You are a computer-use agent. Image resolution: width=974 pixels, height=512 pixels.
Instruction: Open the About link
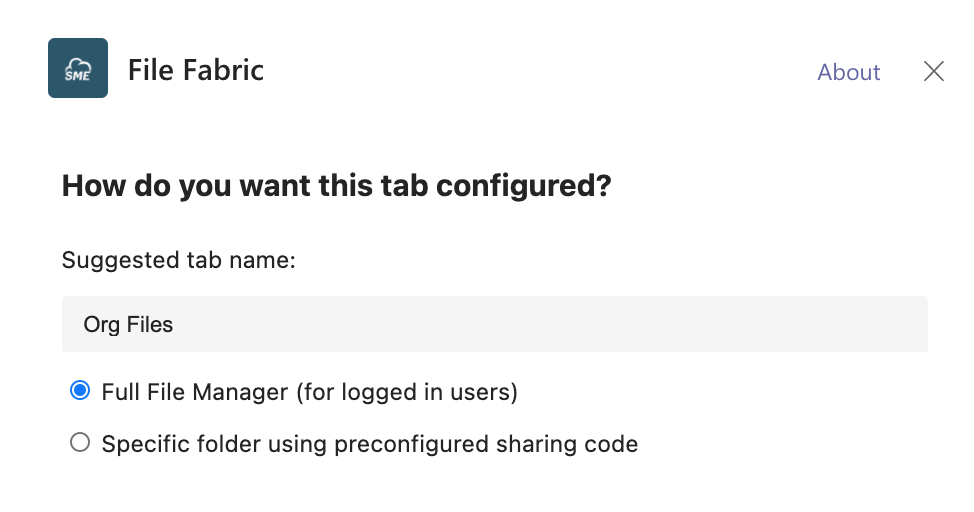848,72
